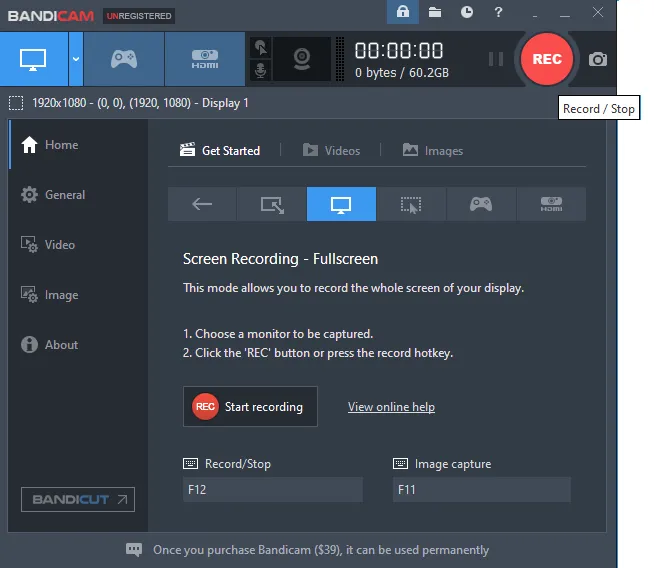The height and width of the screenshot is (568, 654).
Task: Open the About section
Action: pos(78,345)
